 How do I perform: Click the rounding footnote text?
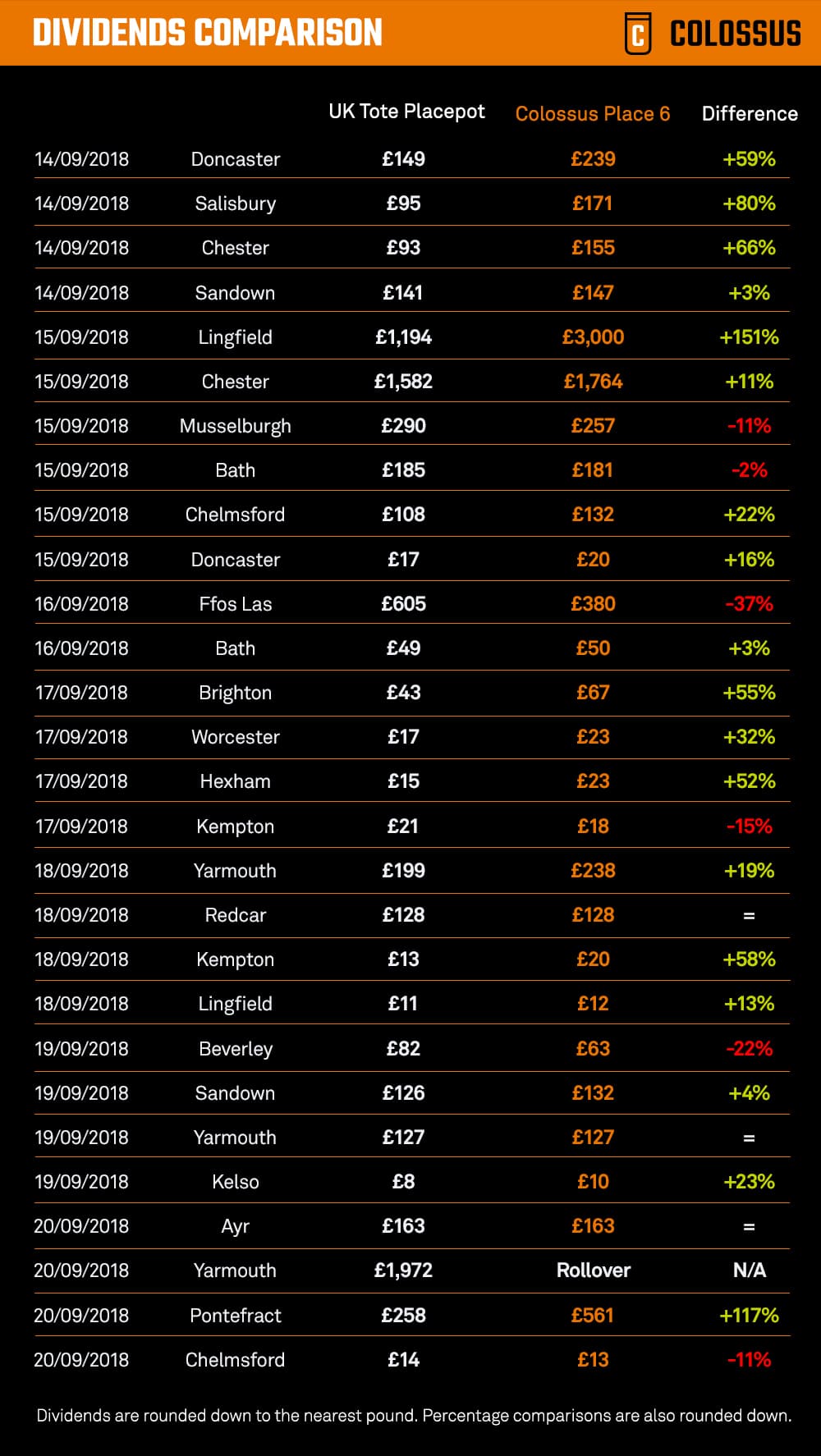(414, 1416)
